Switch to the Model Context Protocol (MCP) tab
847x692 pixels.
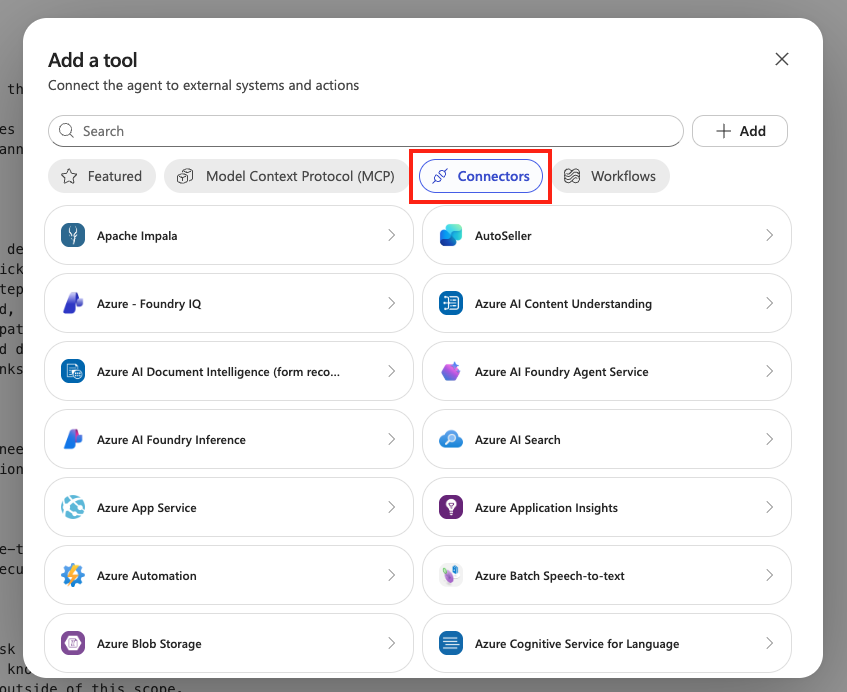tap(286, 176)
